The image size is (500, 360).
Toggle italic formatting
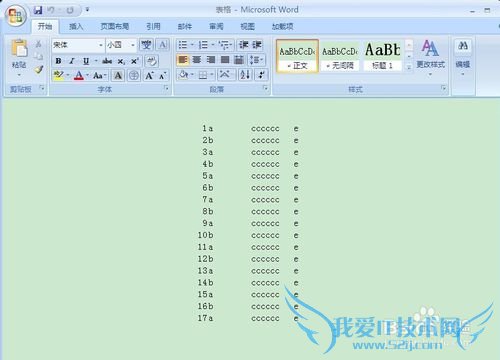click(x=72, y=61)
